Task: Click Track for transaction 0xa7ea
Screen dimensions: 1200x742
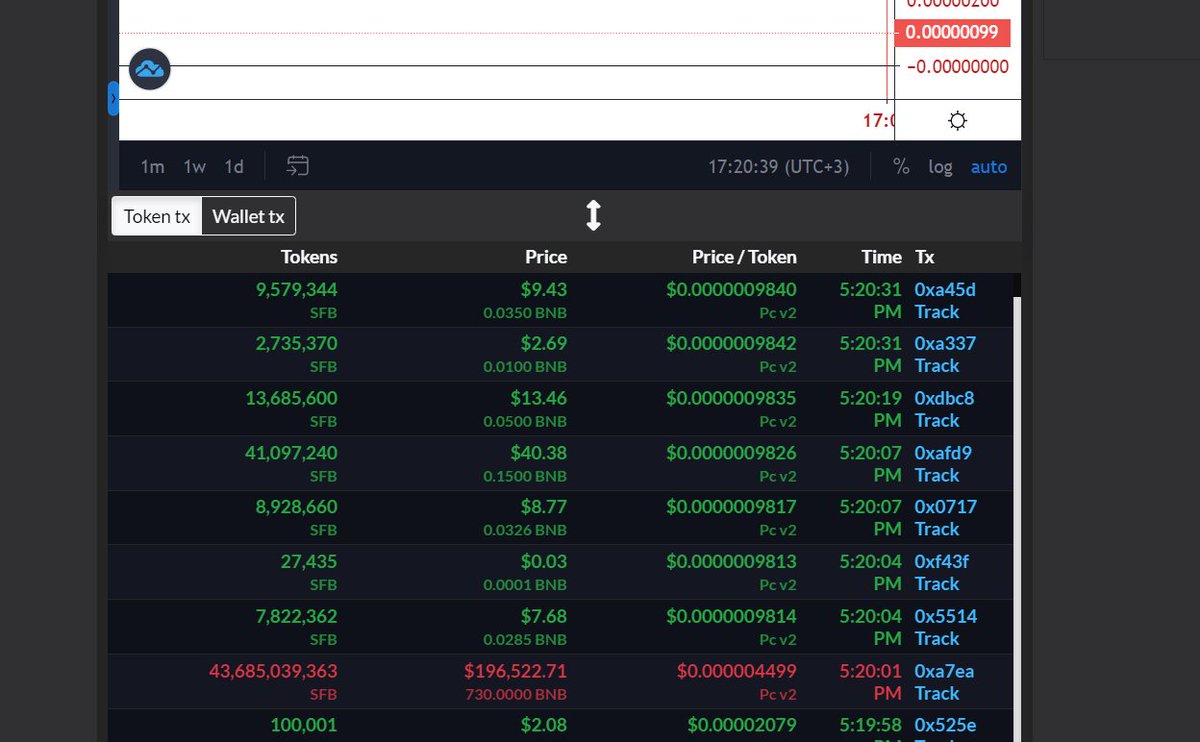Action: (x=937, y=693)
